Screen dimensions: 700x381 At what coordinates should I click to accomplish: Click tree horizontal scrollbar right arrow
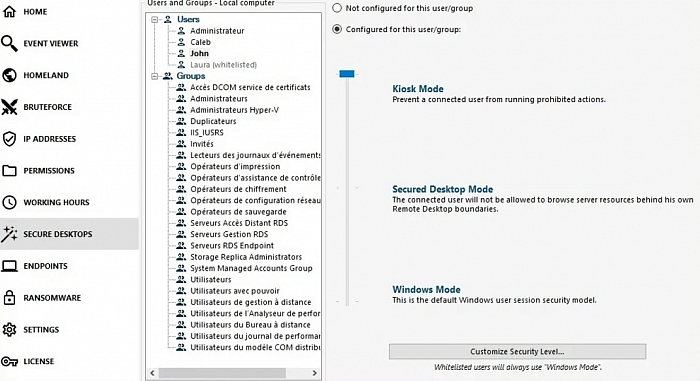pos(314,373)
